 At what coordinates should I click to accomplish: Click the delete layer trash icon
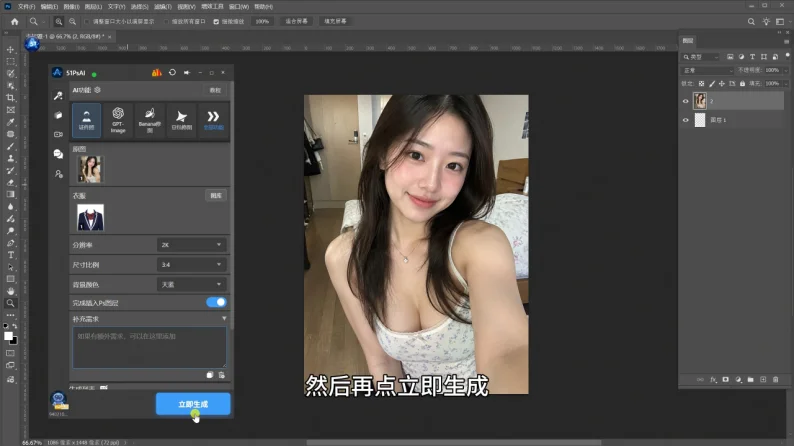pos(775,380)
